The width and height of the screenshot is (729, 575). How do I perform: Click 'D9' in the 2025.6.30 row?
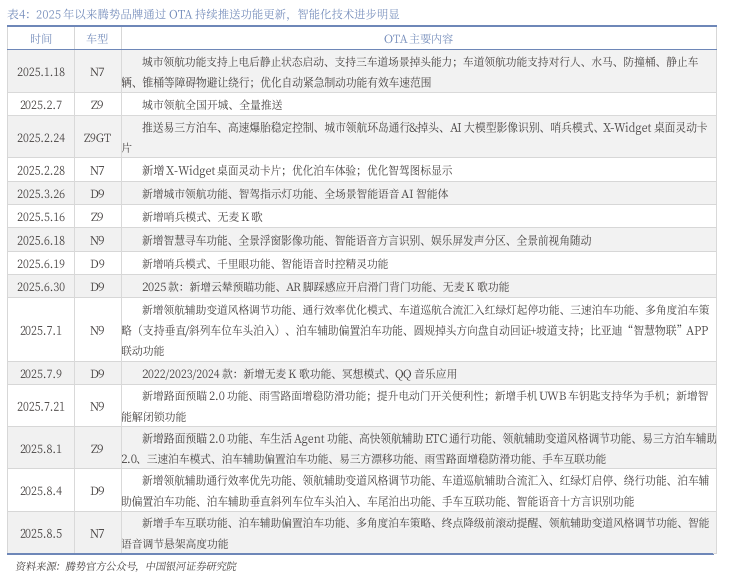point(97,287)
